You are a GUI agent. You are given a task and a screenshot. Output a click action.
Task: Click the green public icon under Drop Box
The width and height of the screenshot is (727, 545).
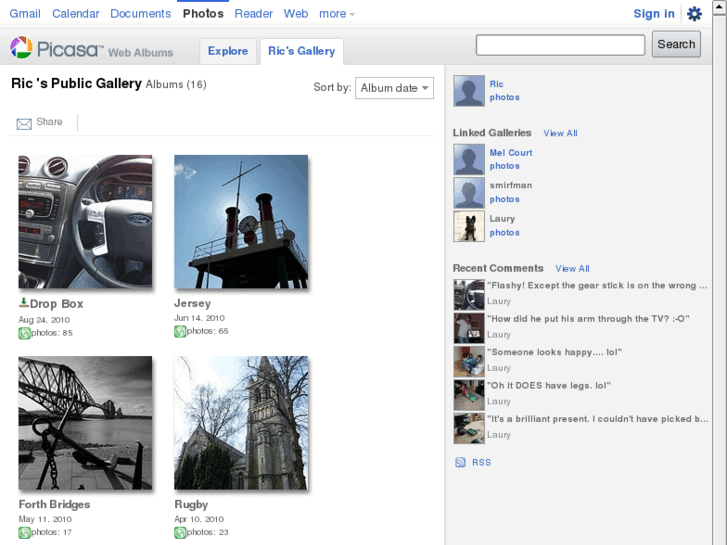(24, 333)
